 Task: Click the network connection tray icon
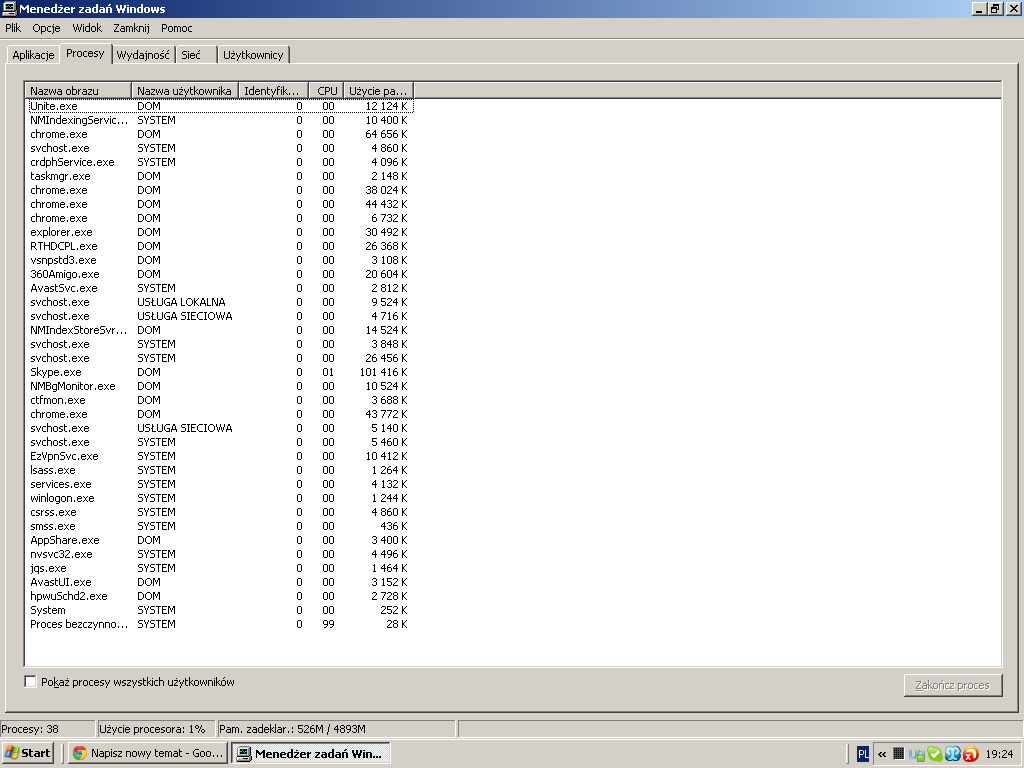click(x=916, y=754)
